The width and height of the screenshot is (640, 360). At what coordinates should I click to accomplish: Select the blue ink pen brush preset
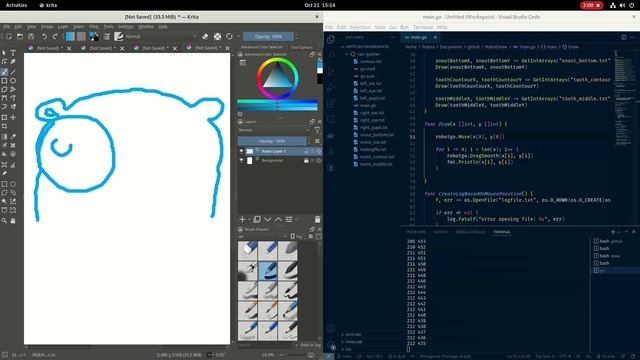(x=268, y=271)
